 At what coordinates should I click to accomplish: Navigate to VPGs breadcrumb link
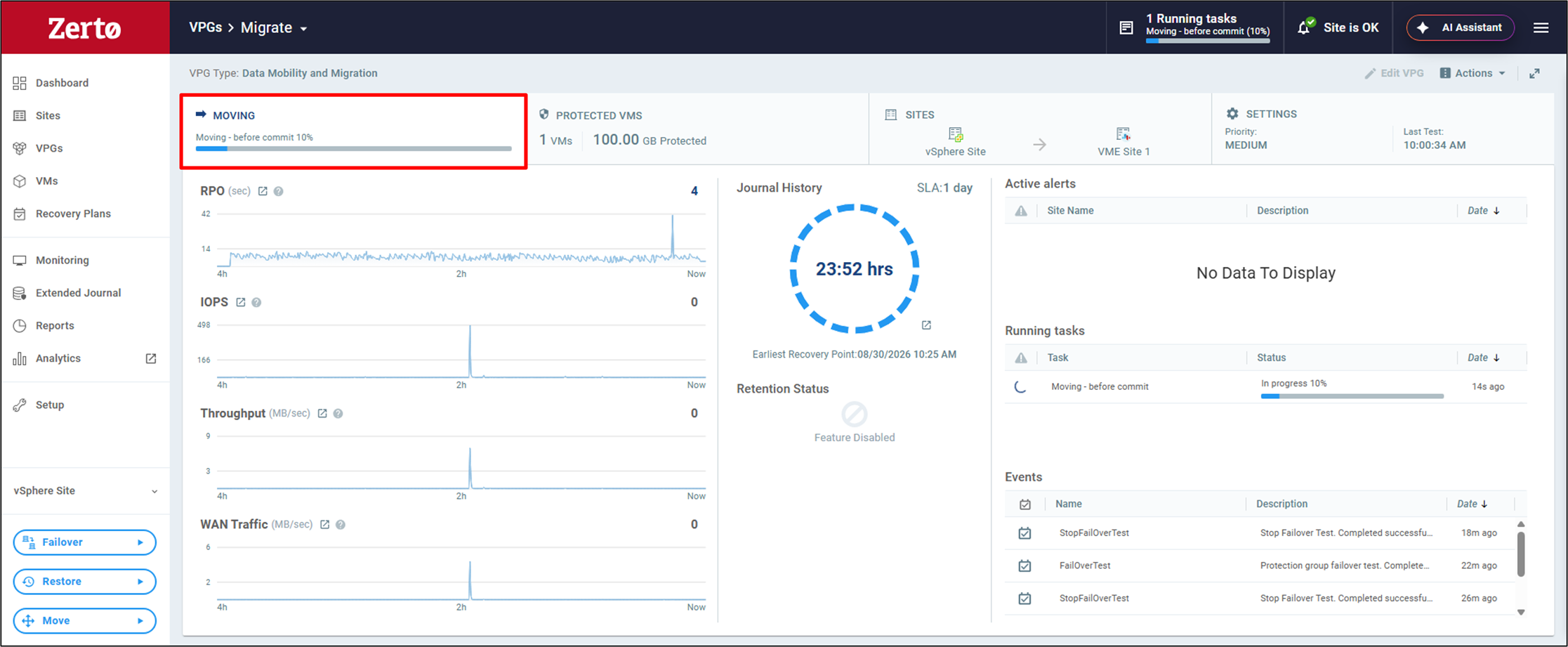pos(205,27)
